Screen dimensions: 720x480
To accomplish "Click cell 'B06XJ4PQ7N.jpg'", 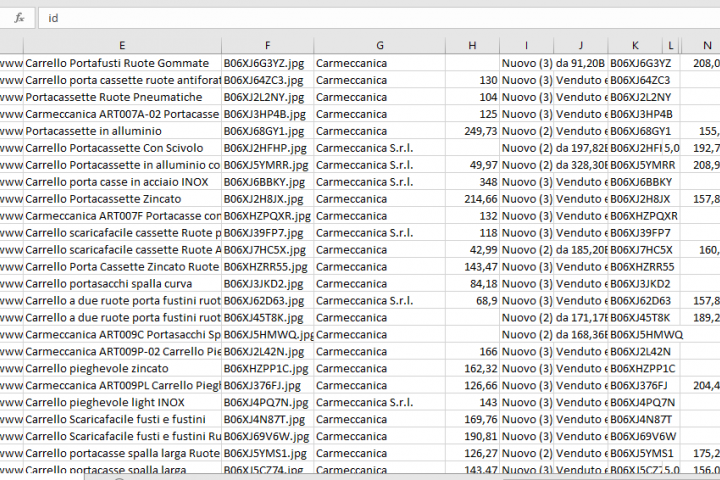I will coord(268,402).
